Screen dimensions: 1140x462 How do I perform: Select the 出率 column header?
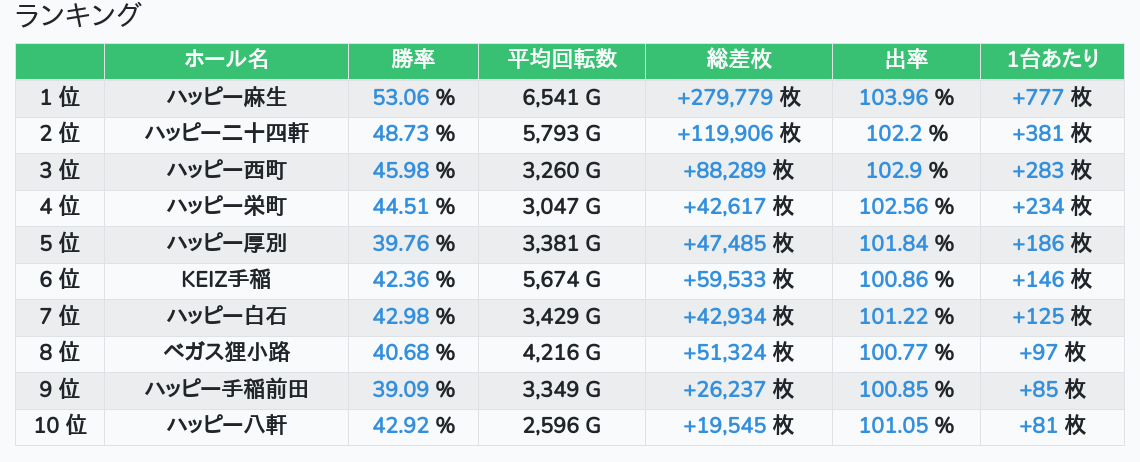pos(906,60)
